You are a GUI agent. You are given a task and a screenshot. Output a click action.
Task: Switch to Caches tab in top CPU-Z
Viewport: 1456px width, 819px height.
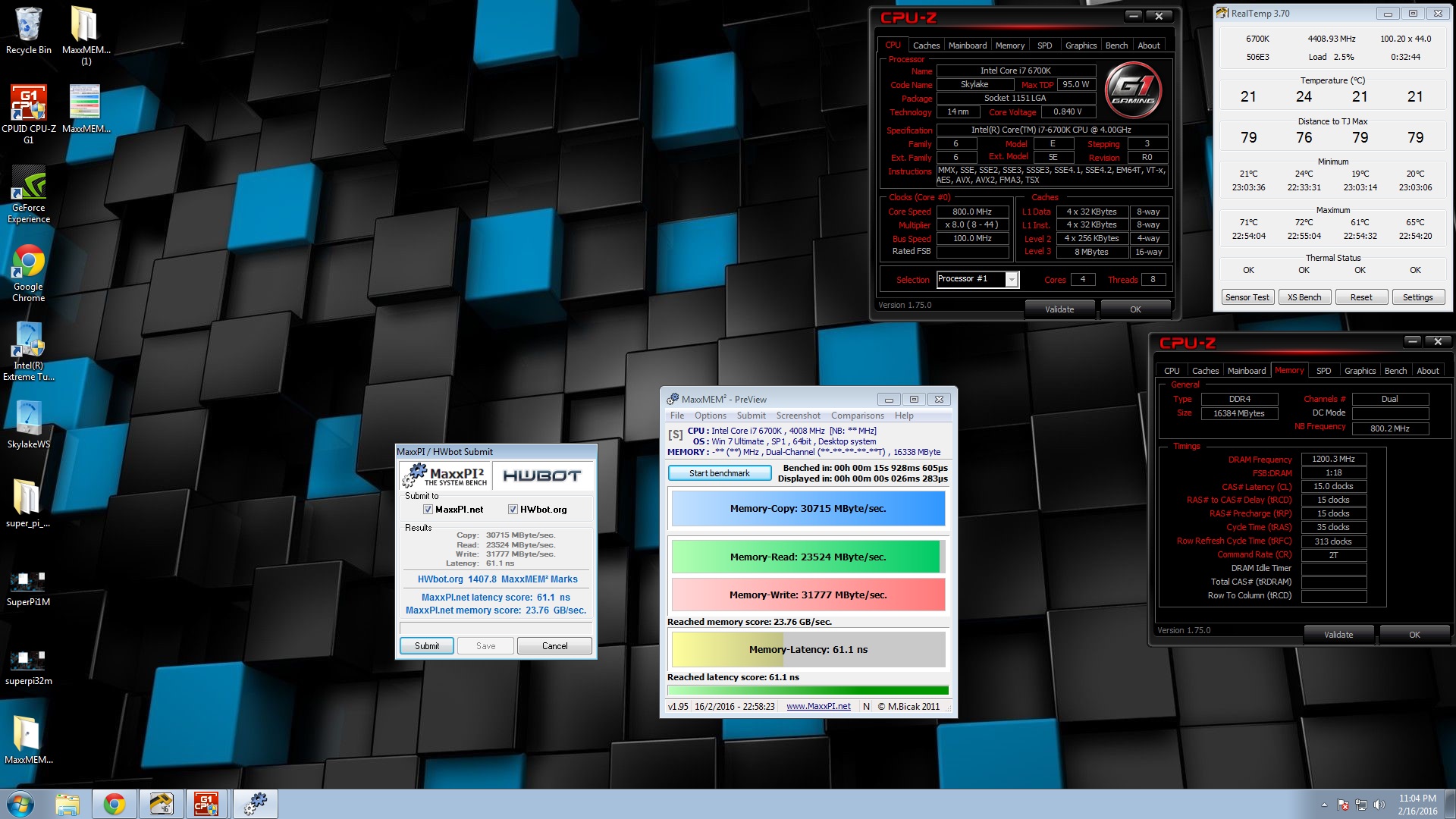coord(926,45)
